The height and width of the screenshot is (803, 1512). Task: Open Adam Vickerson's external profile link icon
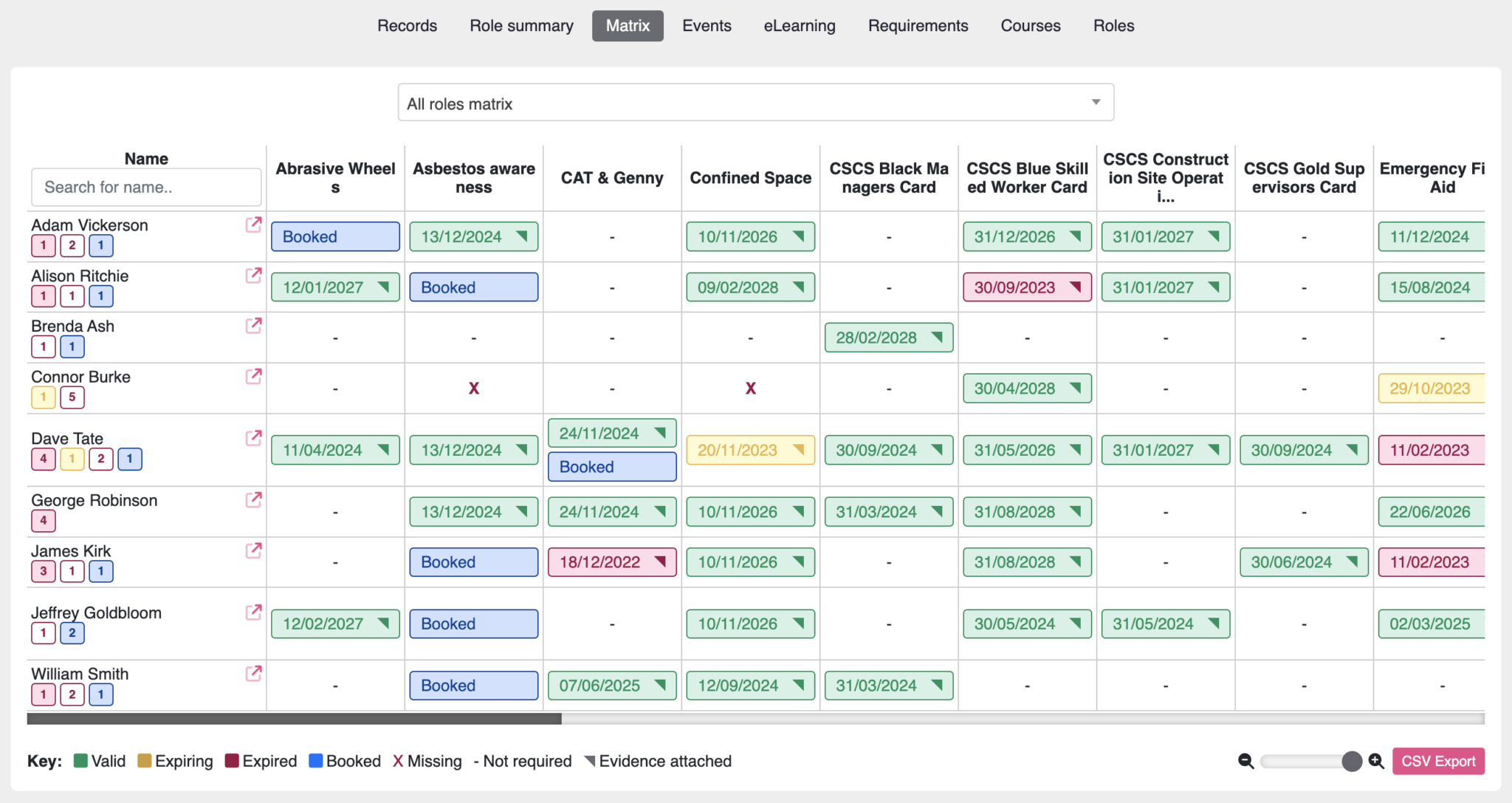pos(254,225)
